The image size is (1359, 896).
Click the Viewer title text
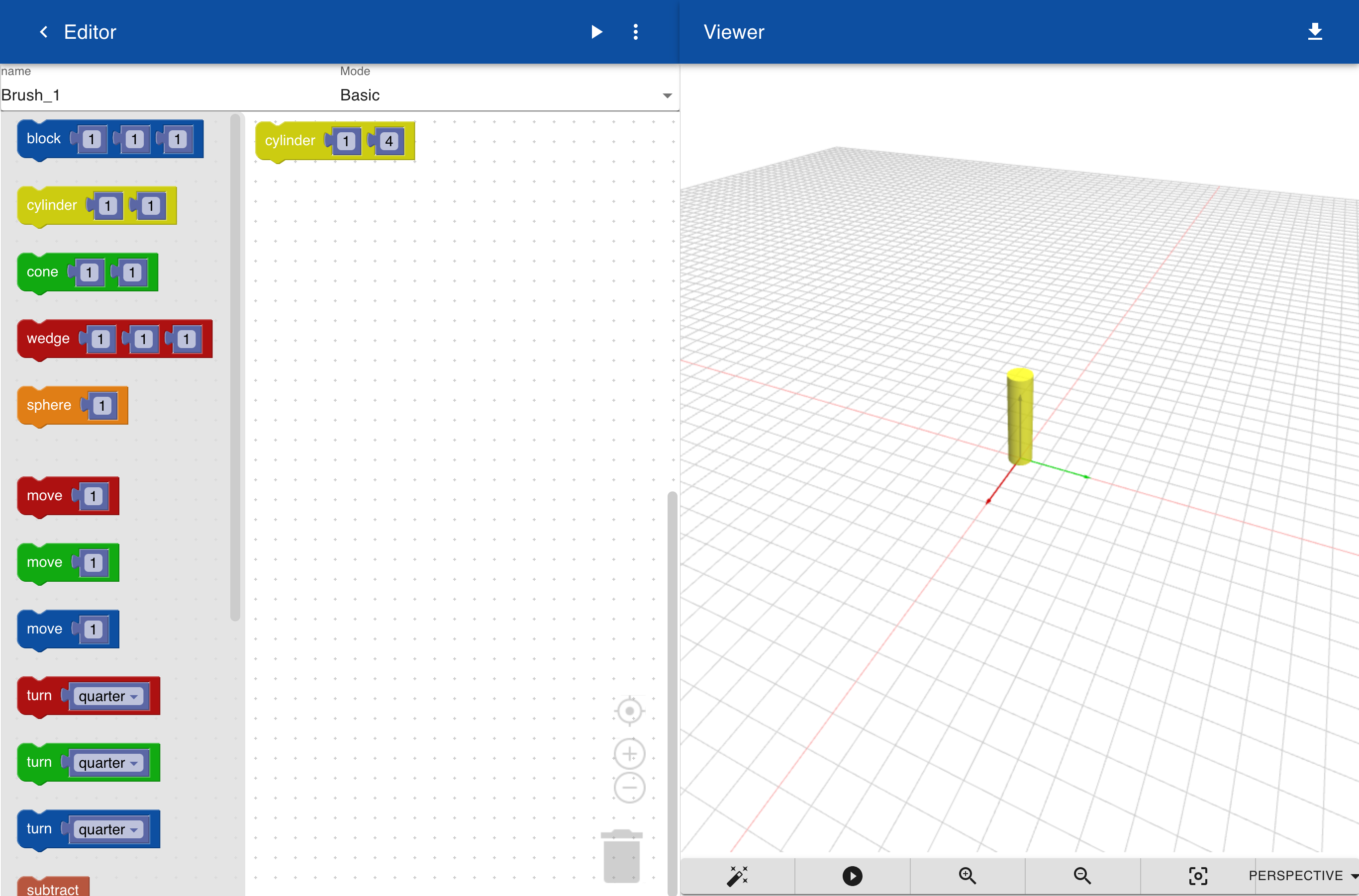pyautogui.click(x=734, y=32)
